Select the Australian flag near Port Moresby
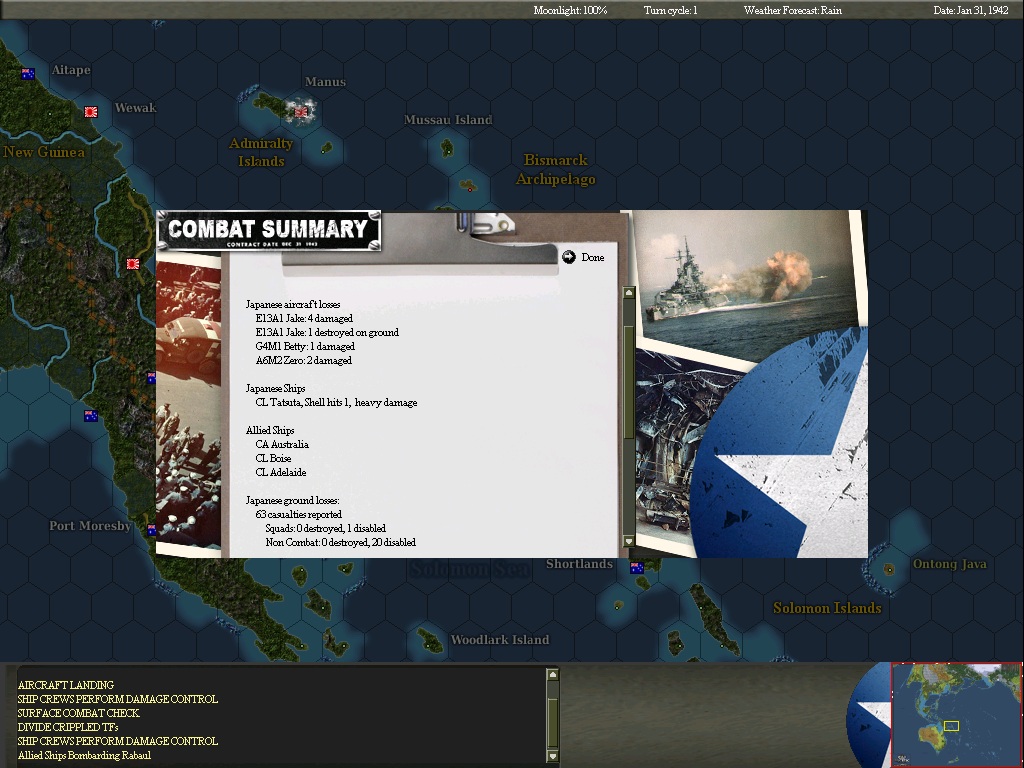This screenshot has height=768, width=1024. [152, 530]
